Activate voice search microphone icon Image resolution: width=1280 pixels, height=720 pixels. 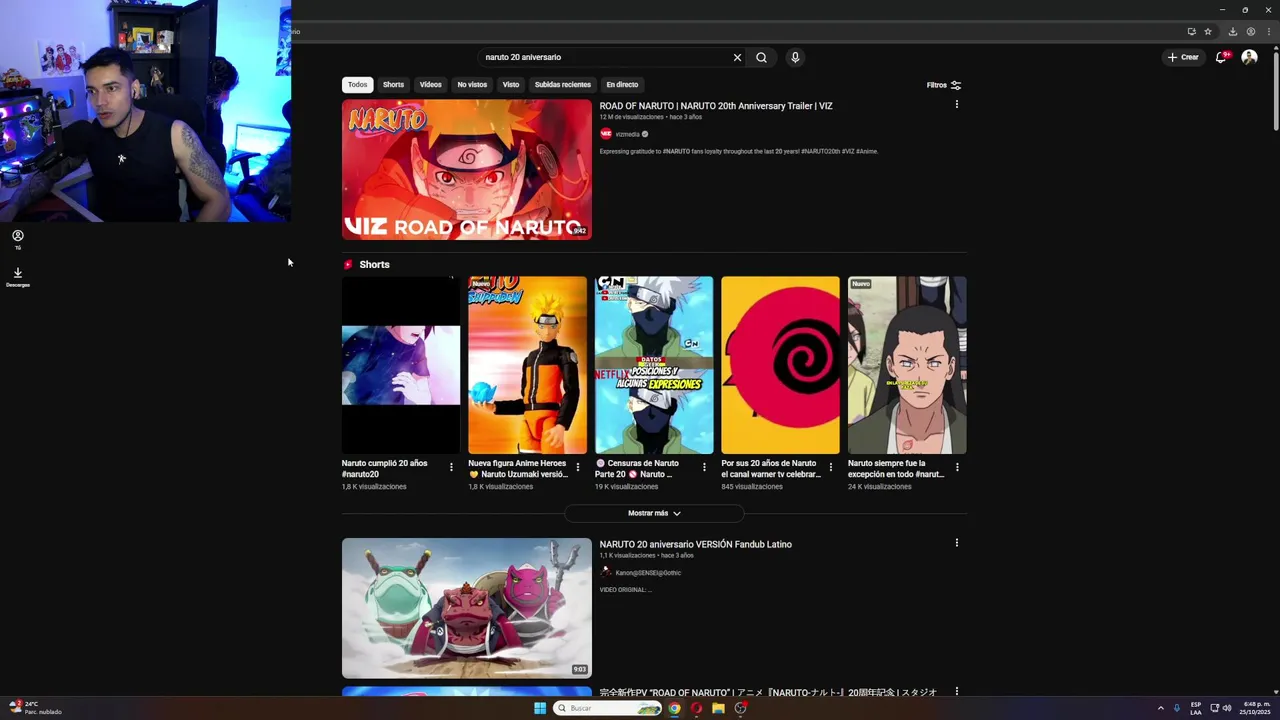click(795, 57)
